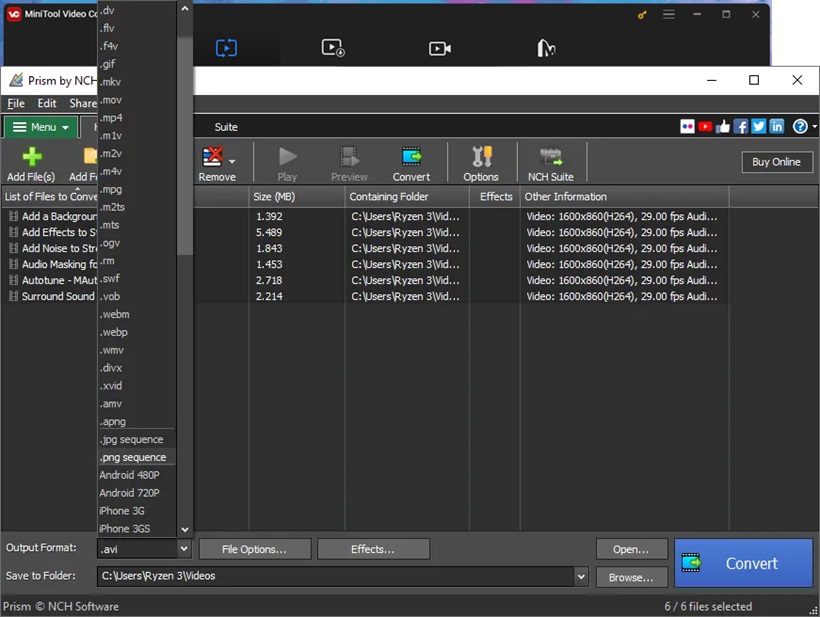Choose .mov in the format list
The image size is (820, 617).
click(136, 100)
